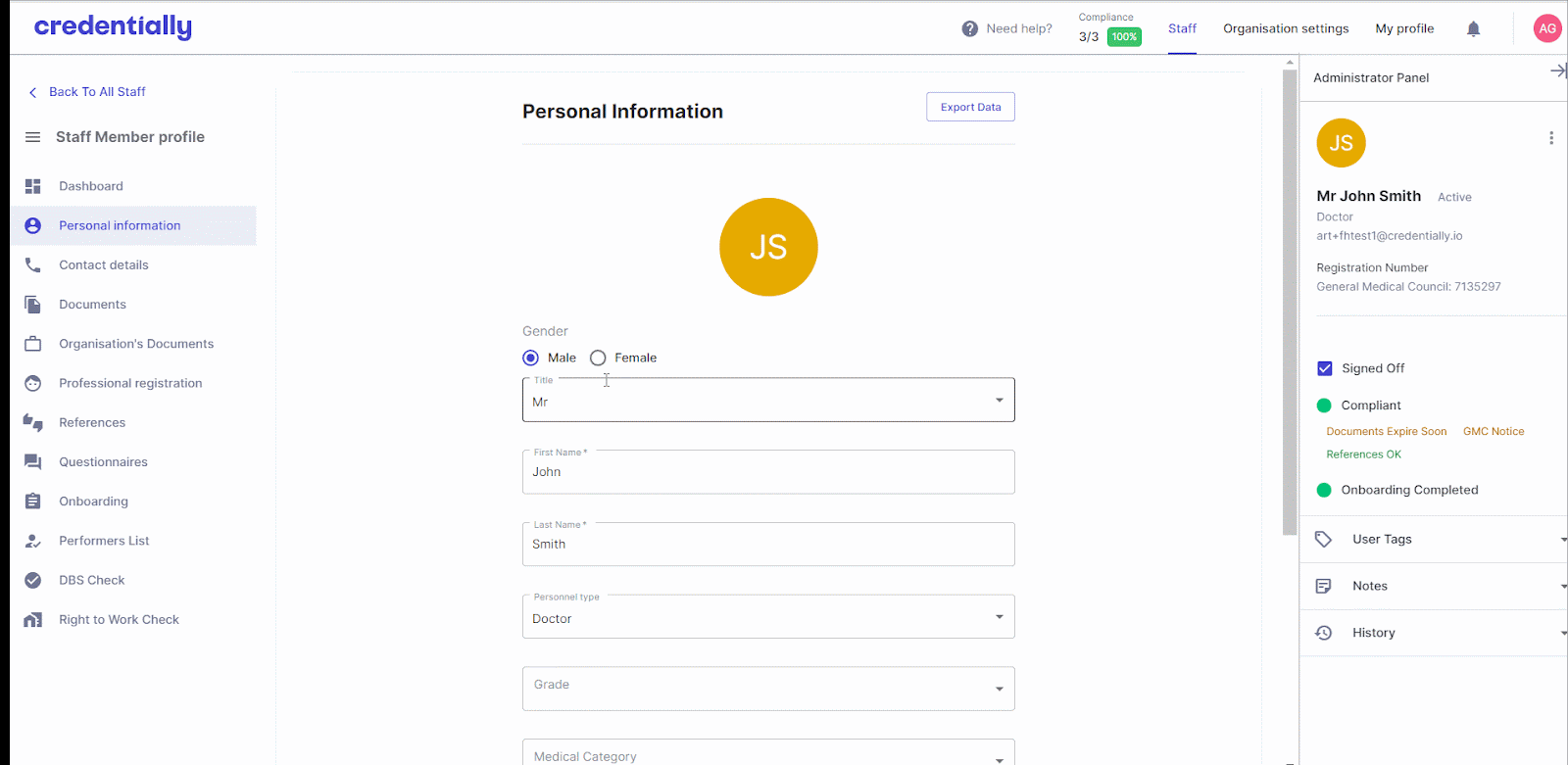1568x765 pixels.
Task: Select the Male gender radio button
Action: pos(531,359)
